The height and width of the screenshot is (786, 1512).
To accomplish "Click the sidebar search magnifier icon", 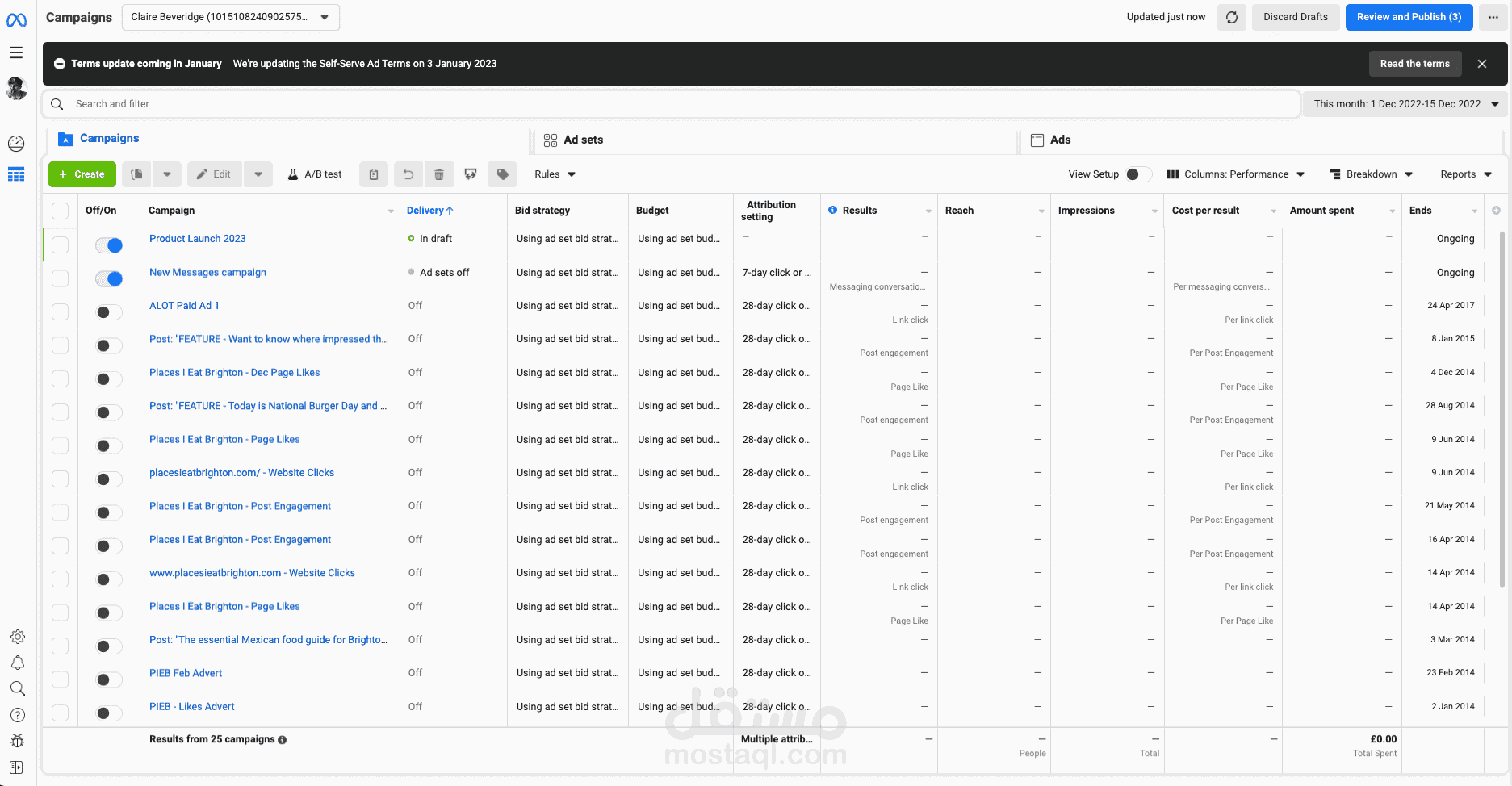I will 17,688.
